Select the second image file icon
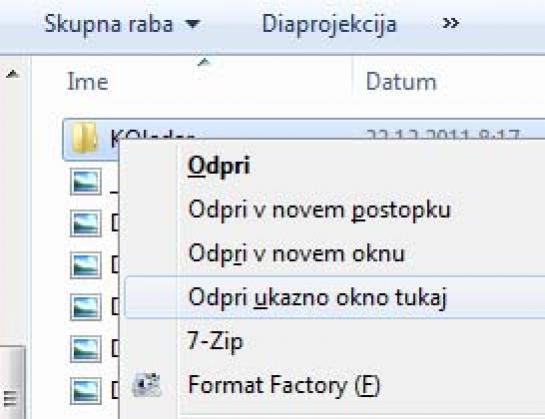The image size is (545, 419). tap(86, 223)
